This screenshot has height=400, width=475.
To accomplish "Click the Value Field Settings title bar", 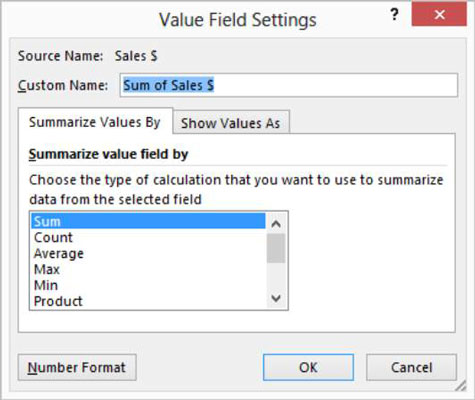I will (200, 19).
